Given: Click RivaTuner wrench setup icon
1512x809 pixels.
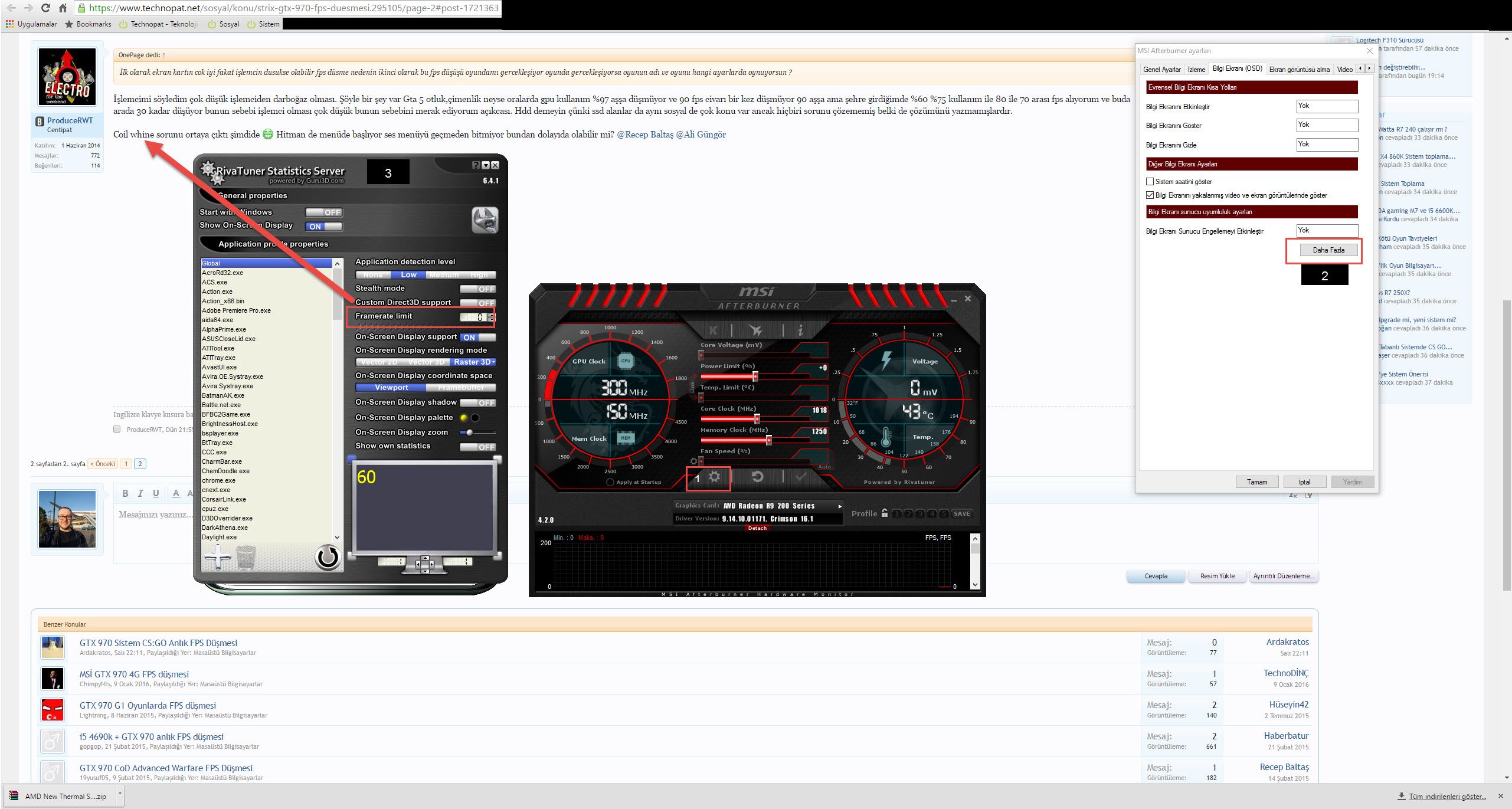Looking at the screenshot, I should 485,220.
